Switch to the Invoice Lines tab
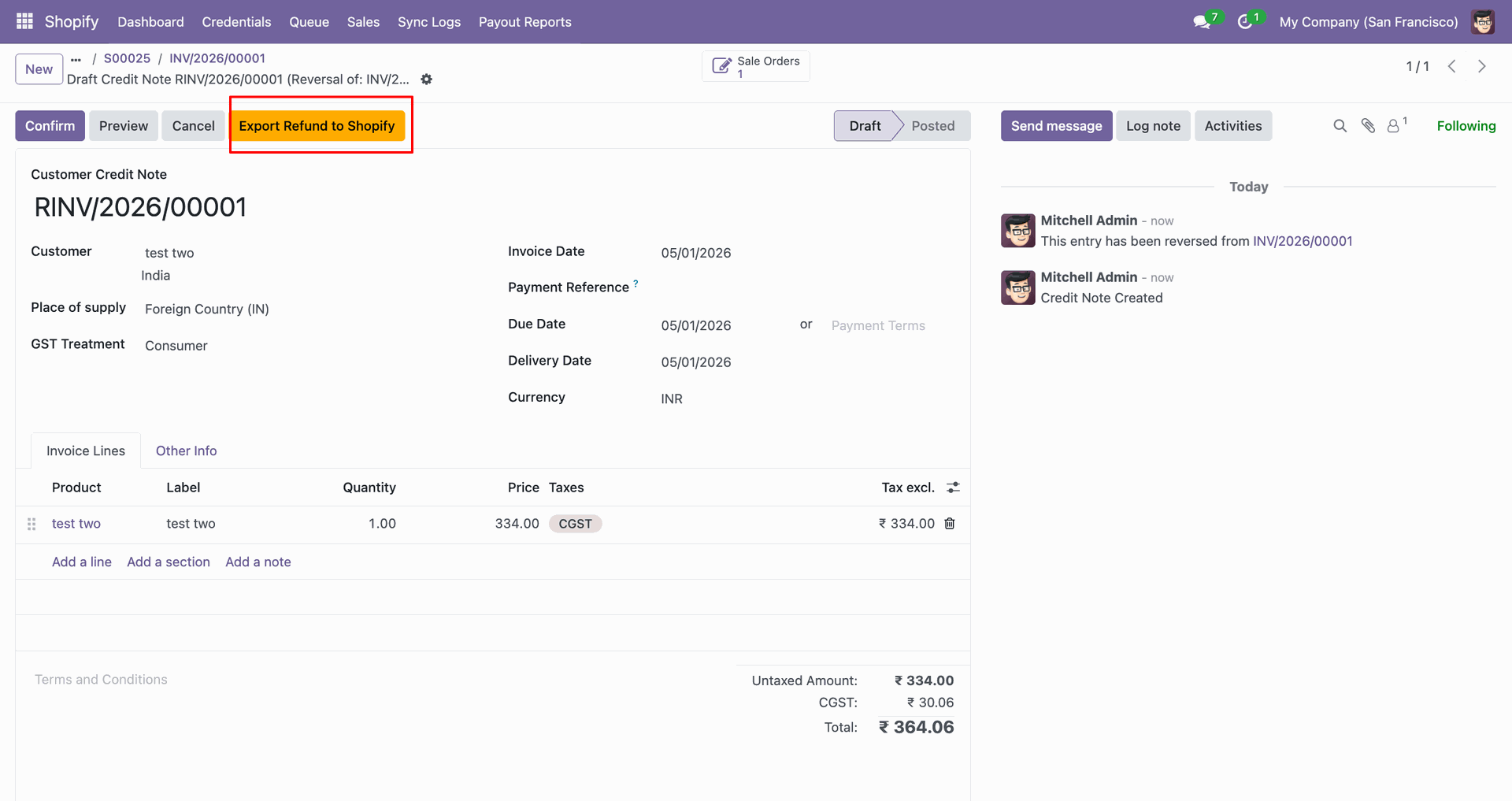1512x801 pixels. [x=86, y=451]
